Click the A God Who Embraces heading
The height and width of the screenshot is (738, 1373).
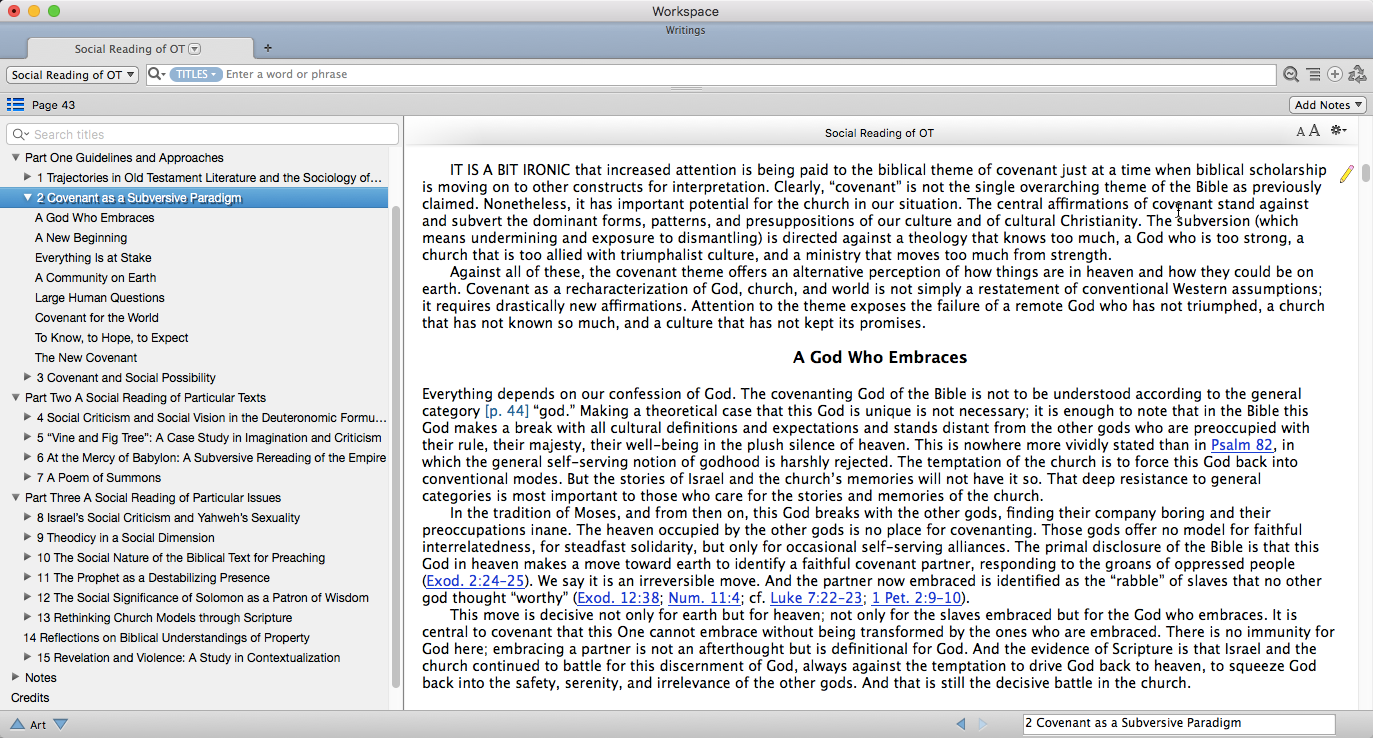pos(880,357)
